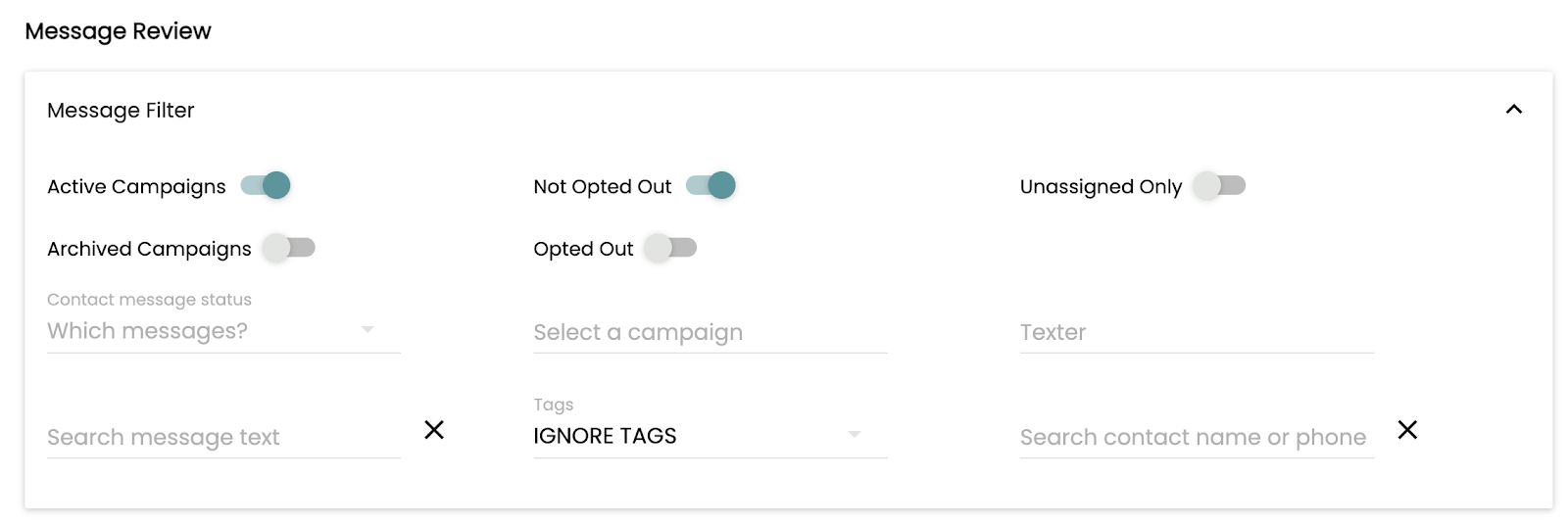Clear the message text search

click(x=434, y=430)
